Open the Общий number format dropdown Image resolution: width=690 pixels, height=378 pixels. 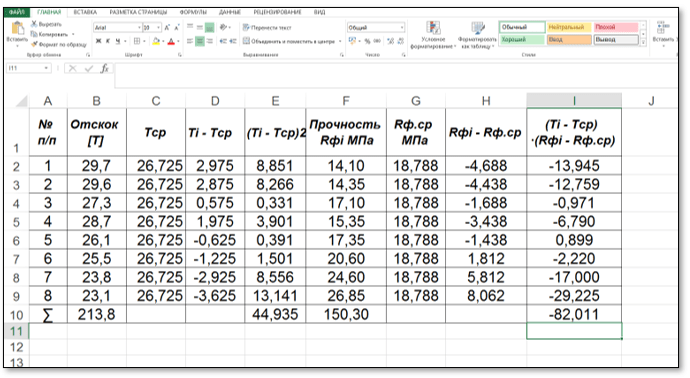pos(402,28)
